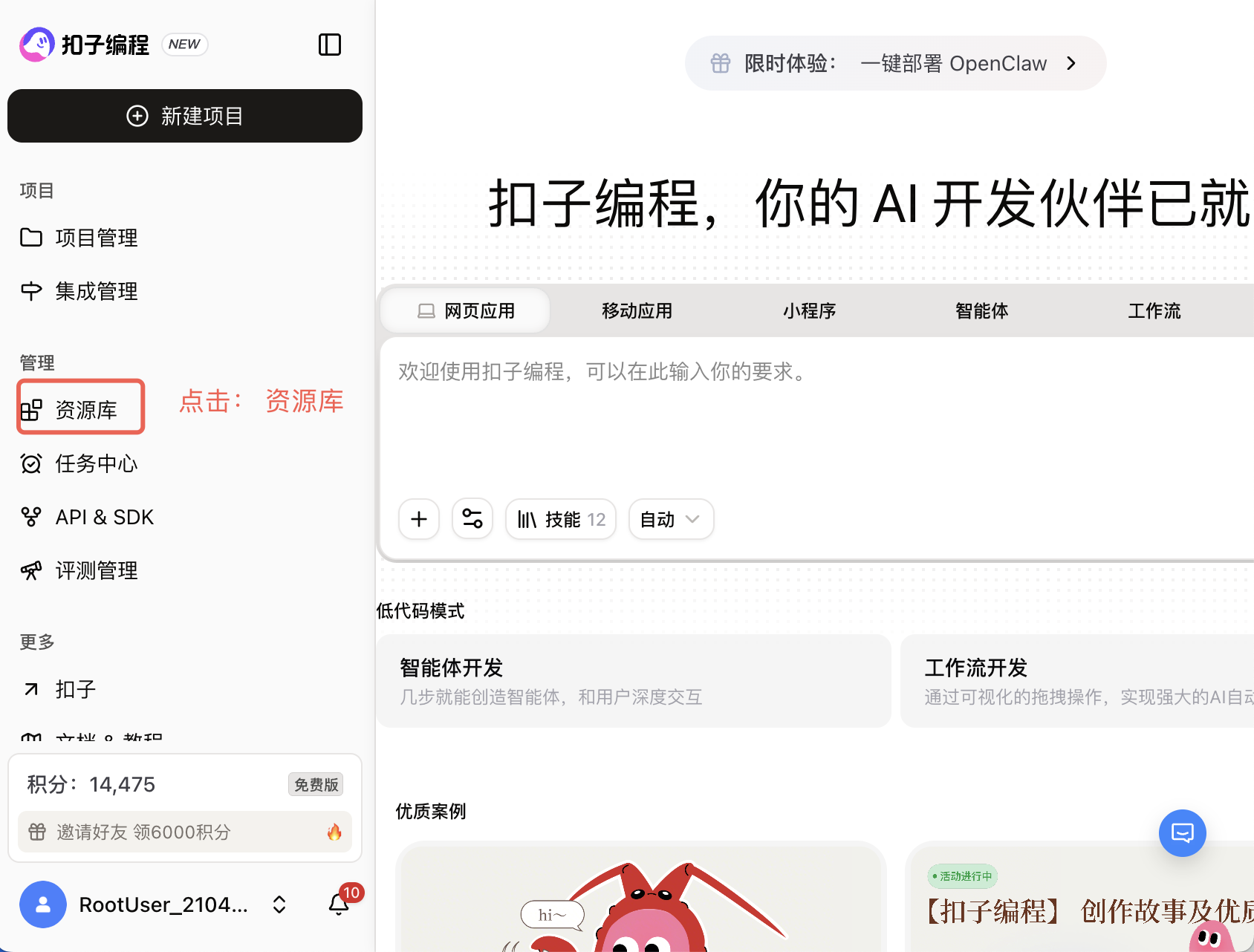This screenshot has height=952, width=1254.
Task: Open the 智能体开发 low-code card
Action: 633,681
